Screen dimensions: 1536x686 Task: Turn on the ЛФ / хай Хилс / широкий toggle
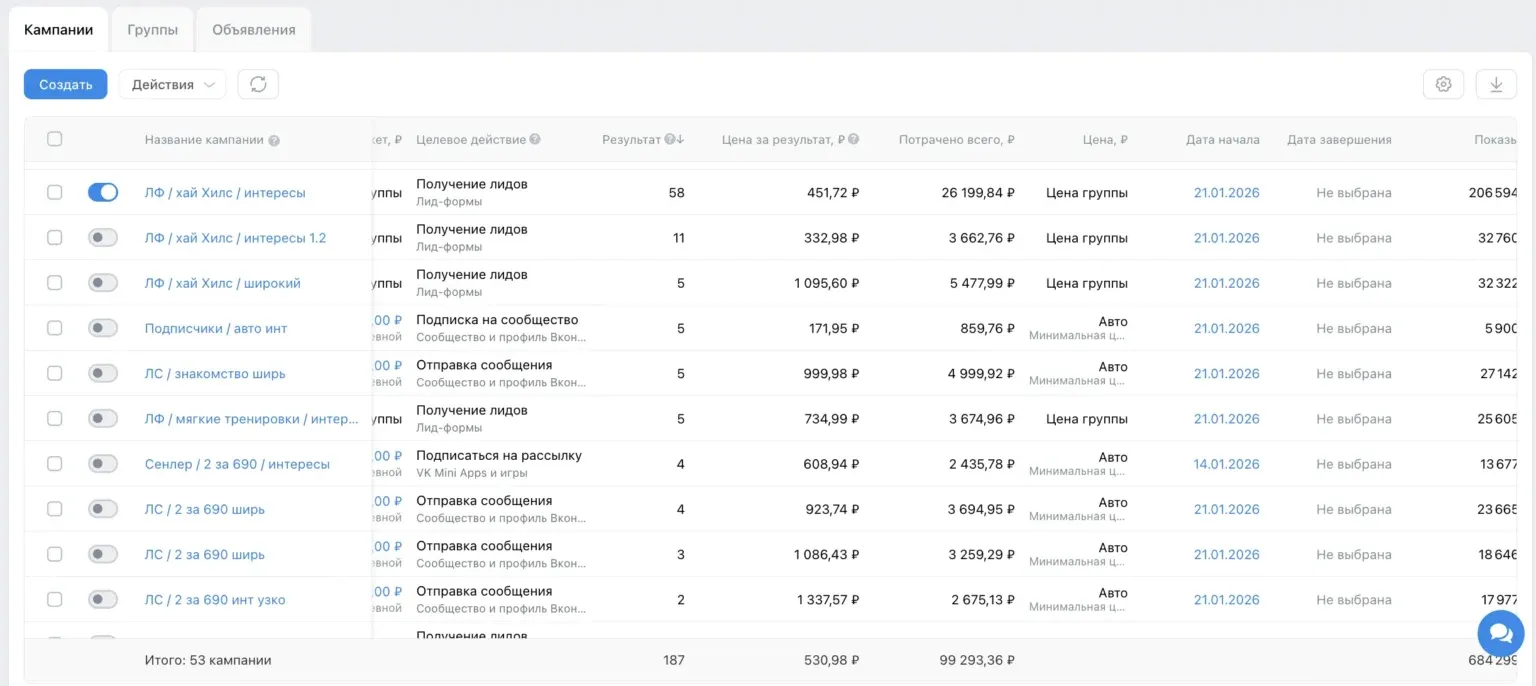pyautogui.click(x=103, y=283)
